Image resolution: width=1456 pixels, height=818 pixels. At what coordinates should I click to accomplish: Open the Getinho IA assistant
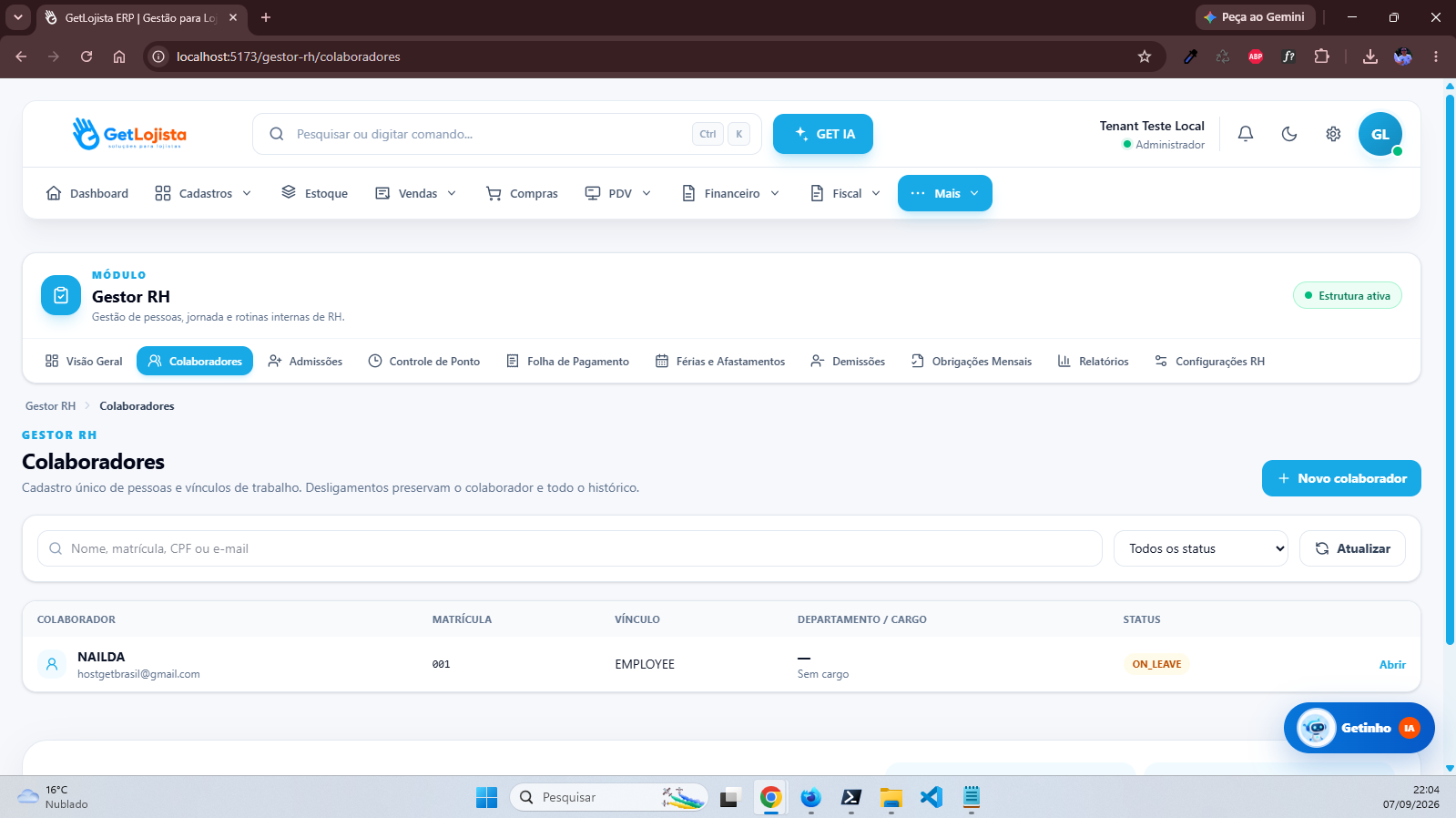pyautogui.click(x=1359, y=728)
